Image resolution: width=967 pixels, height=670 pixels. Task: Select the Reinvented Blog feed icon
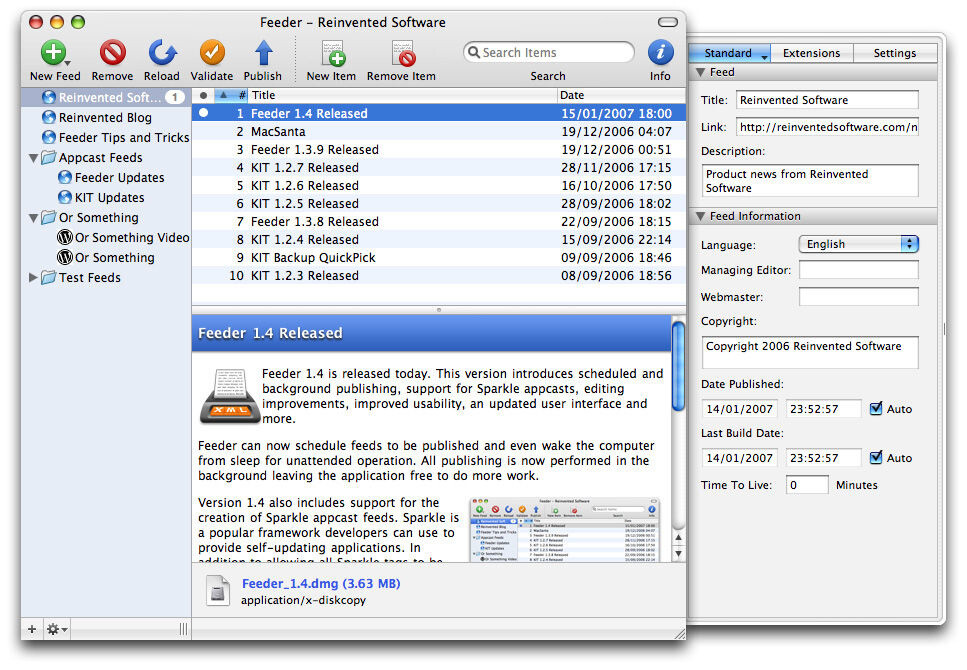click(49, 117)
